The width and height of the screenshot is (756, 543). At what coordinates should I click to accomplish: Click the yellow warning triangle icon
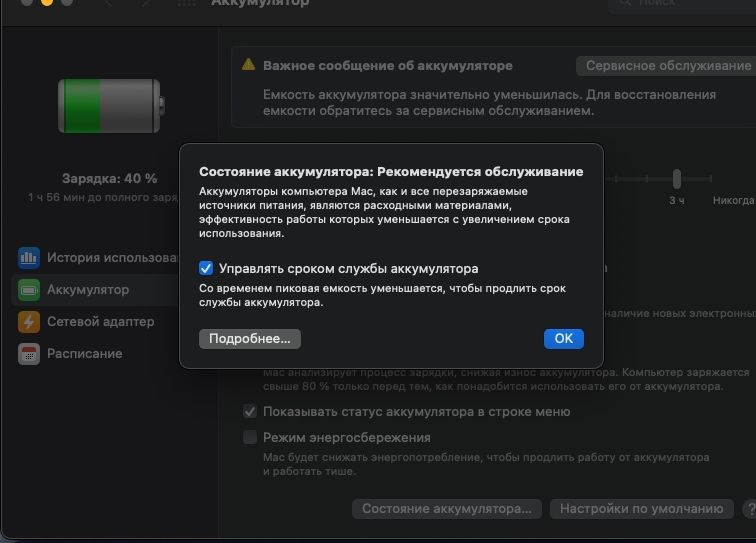pyautogui.click(x=248, y=65)
